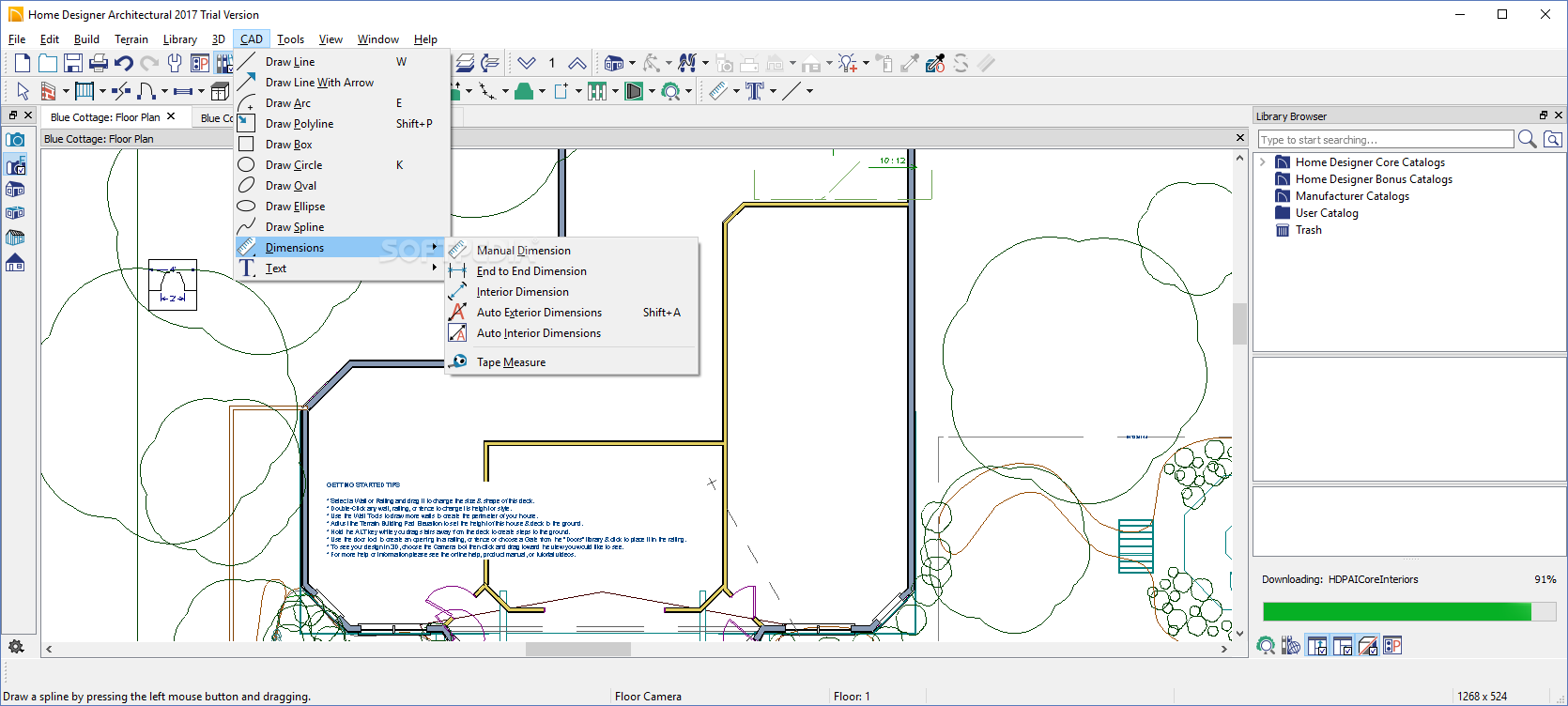Open the Wall tools dropdown arrow
The height and width of the screenshot is (706, 1568).
[66, 91]
